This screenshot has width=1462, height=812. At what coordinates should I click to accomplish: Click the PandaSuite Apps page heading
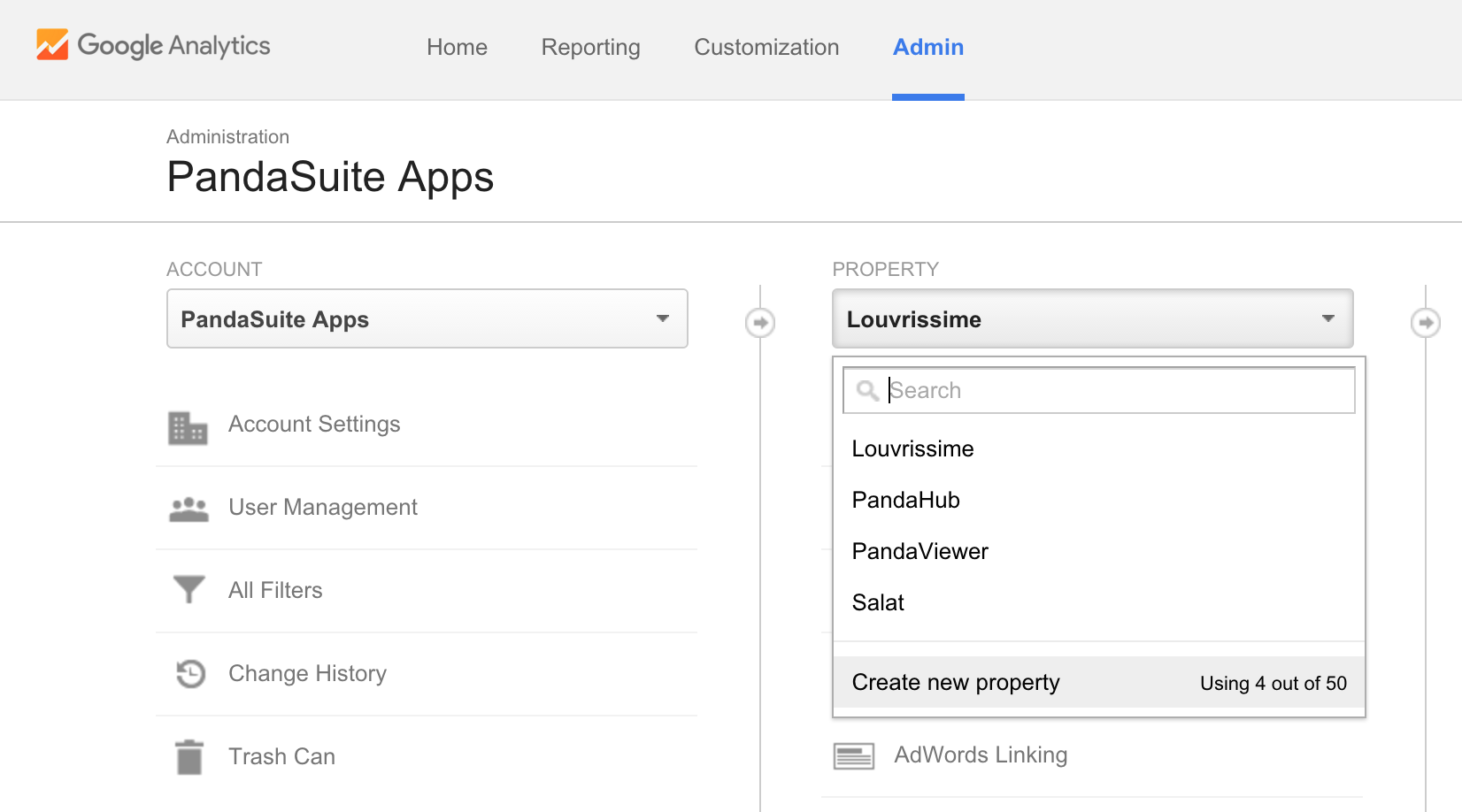330,177
